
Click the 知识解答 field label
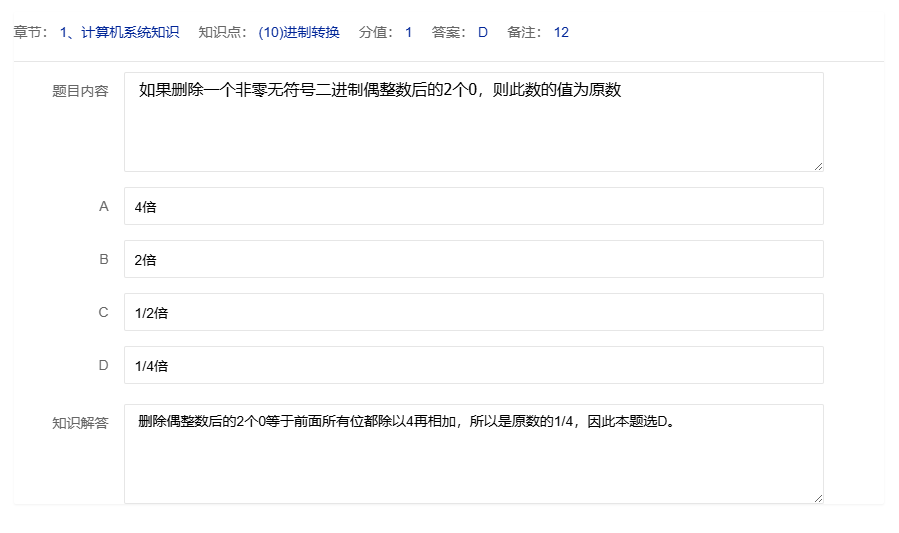pos(80,423)
